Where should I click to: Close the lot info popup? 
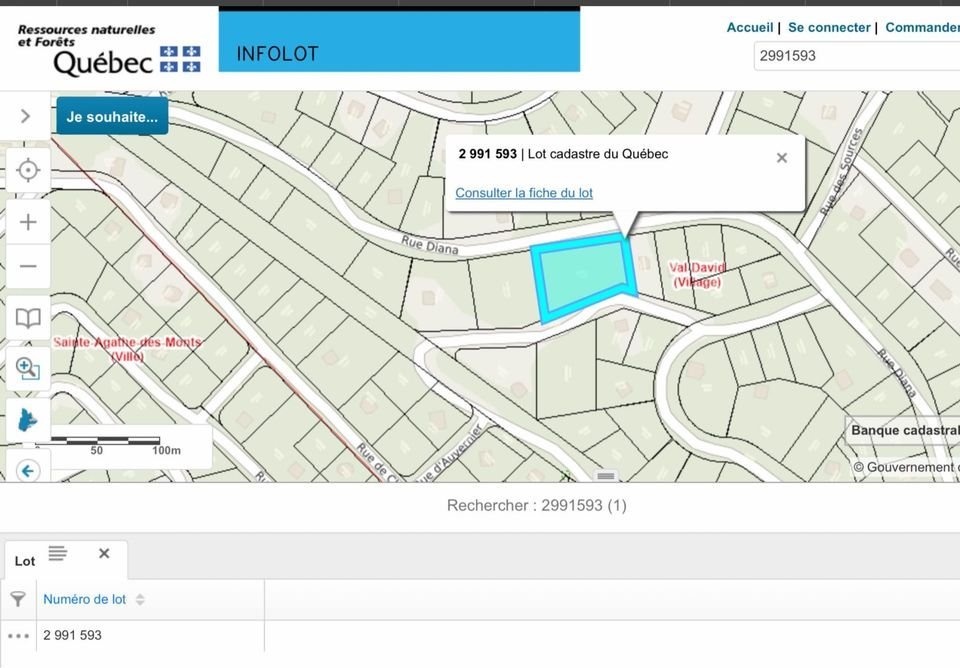click(x=782, y=158)
